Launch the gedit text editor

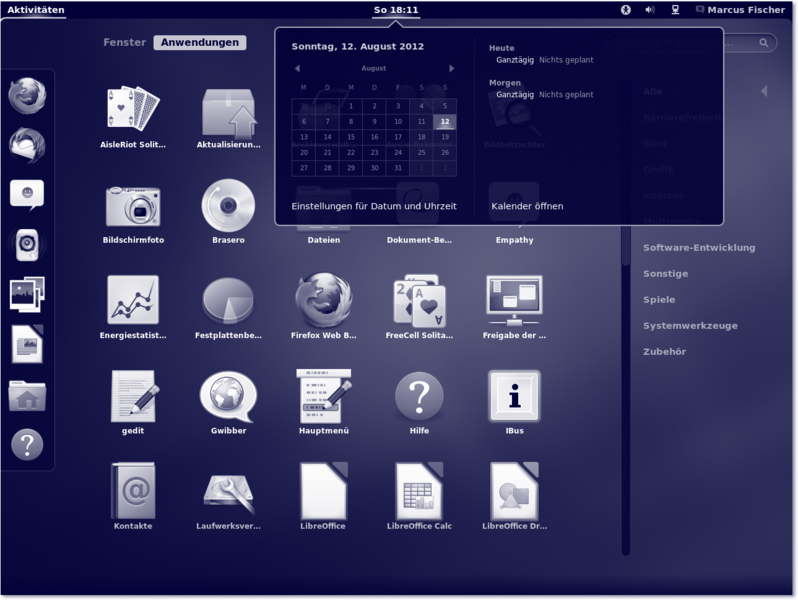coord(133,396)
